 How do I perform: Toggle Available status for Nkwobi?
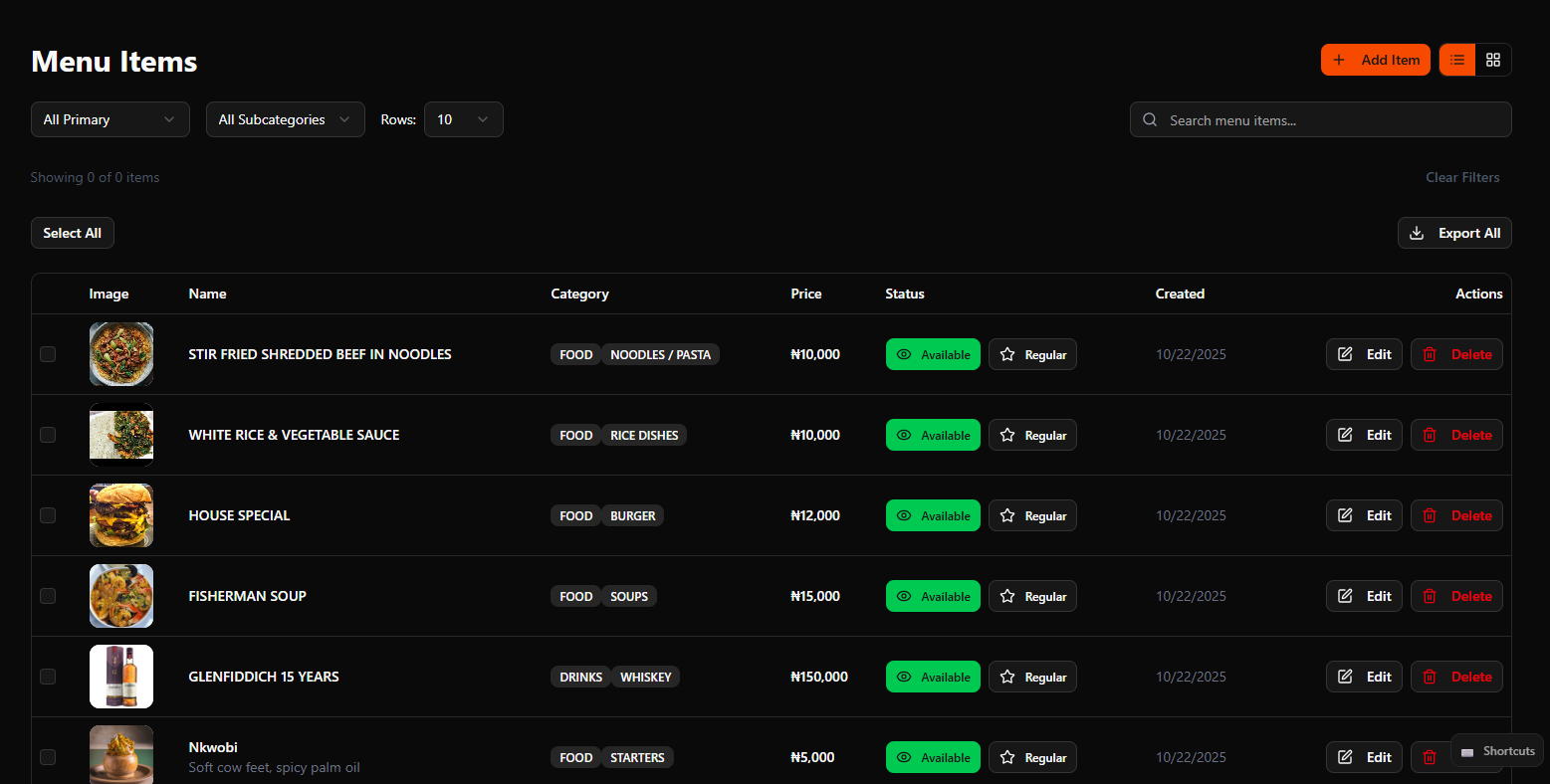click(x=933, y=757)
